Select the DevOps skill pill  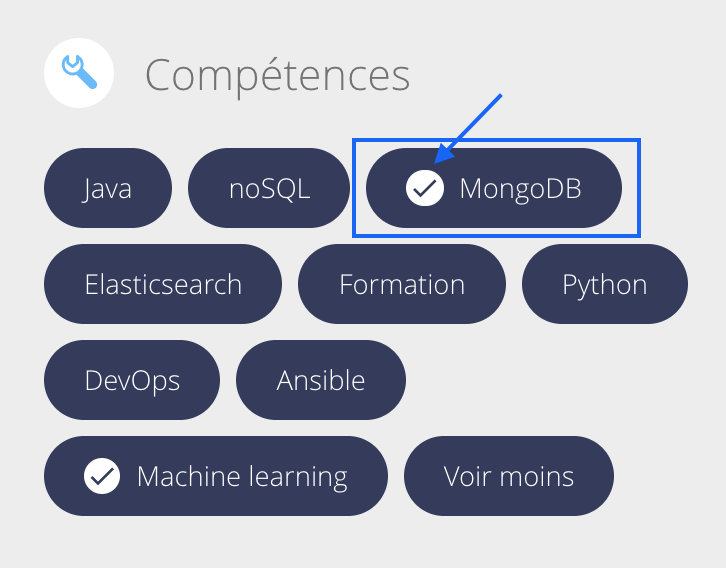132,380
